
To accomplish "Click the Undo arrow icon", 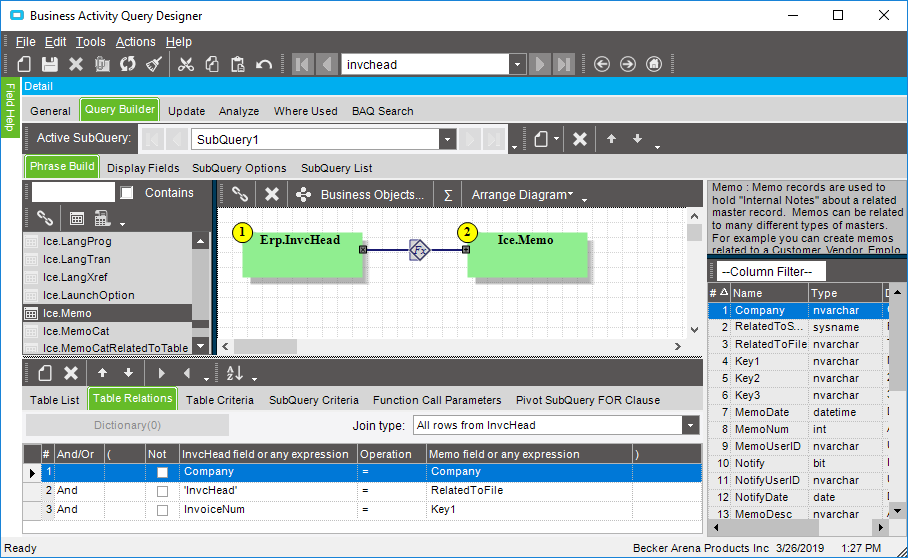I will tap(264, 64).
